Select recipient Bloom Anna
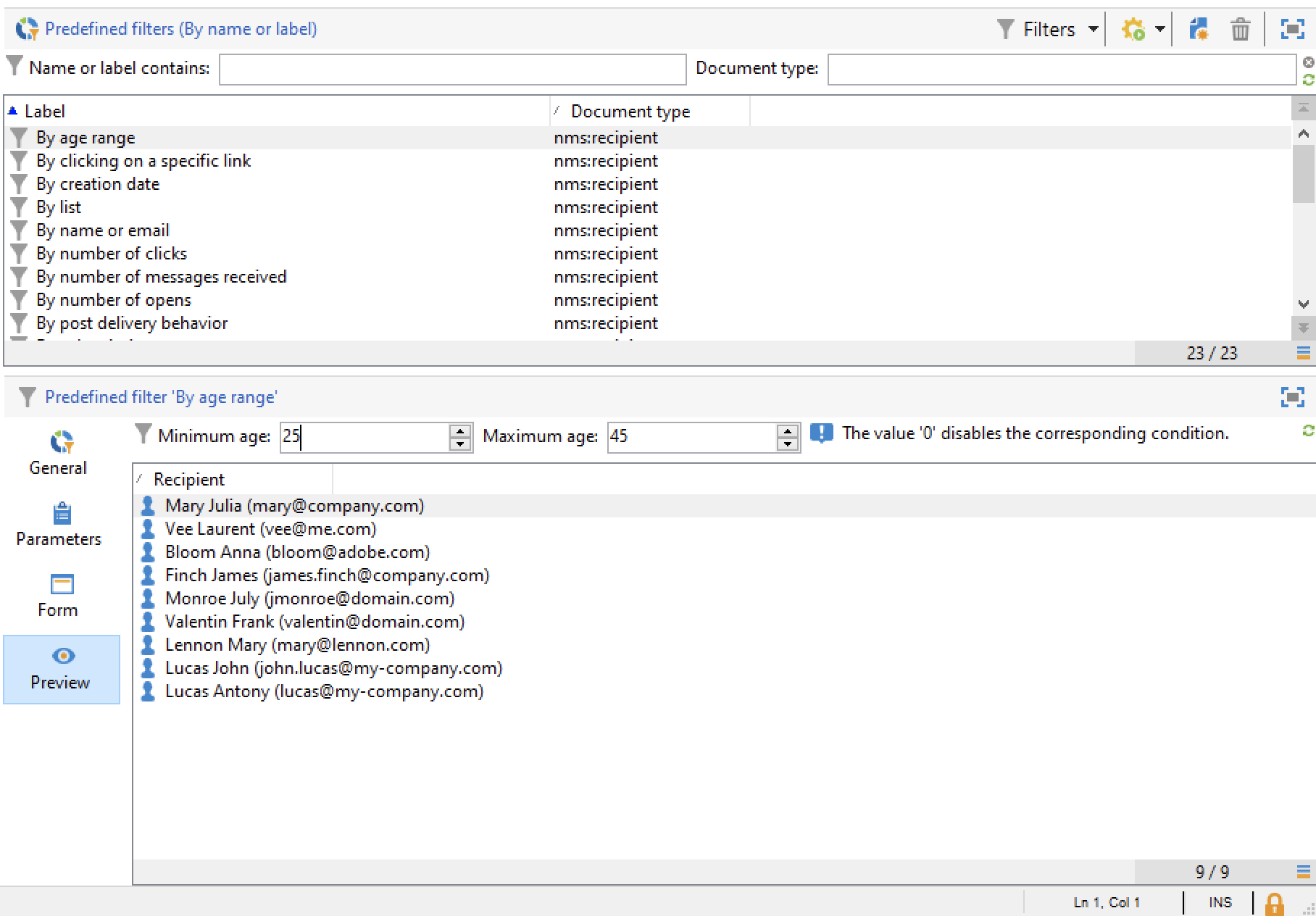1316x916 pixels. [x=725, y=552]
